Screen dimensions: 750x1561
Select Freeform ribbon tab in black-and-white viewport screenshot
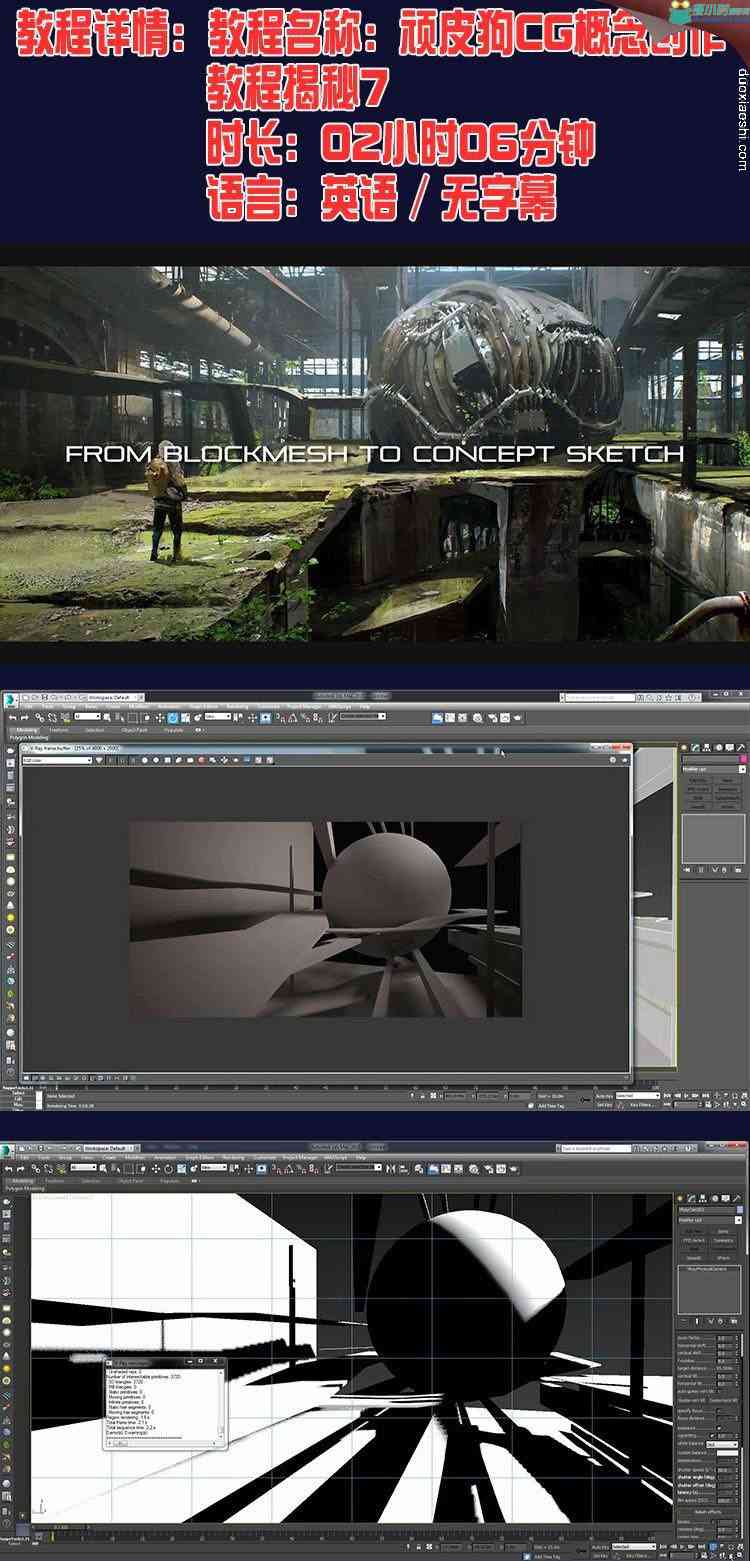click(x=54, y=1181)
